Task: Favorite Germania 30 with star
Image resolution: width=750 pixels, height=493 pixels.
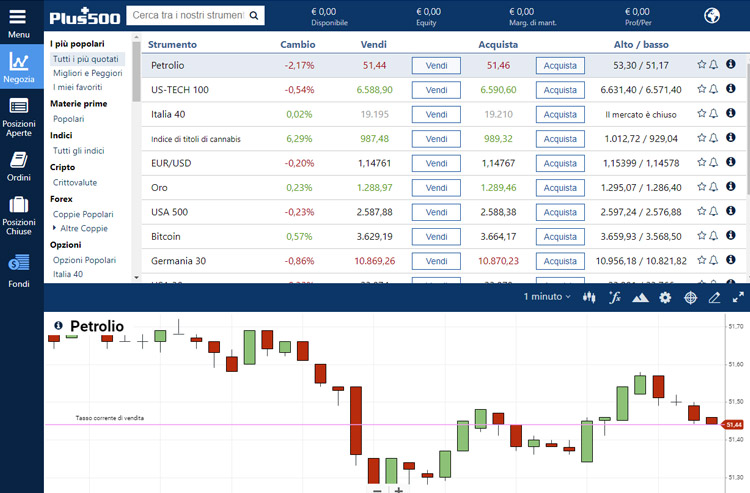Action: (701, 259)
